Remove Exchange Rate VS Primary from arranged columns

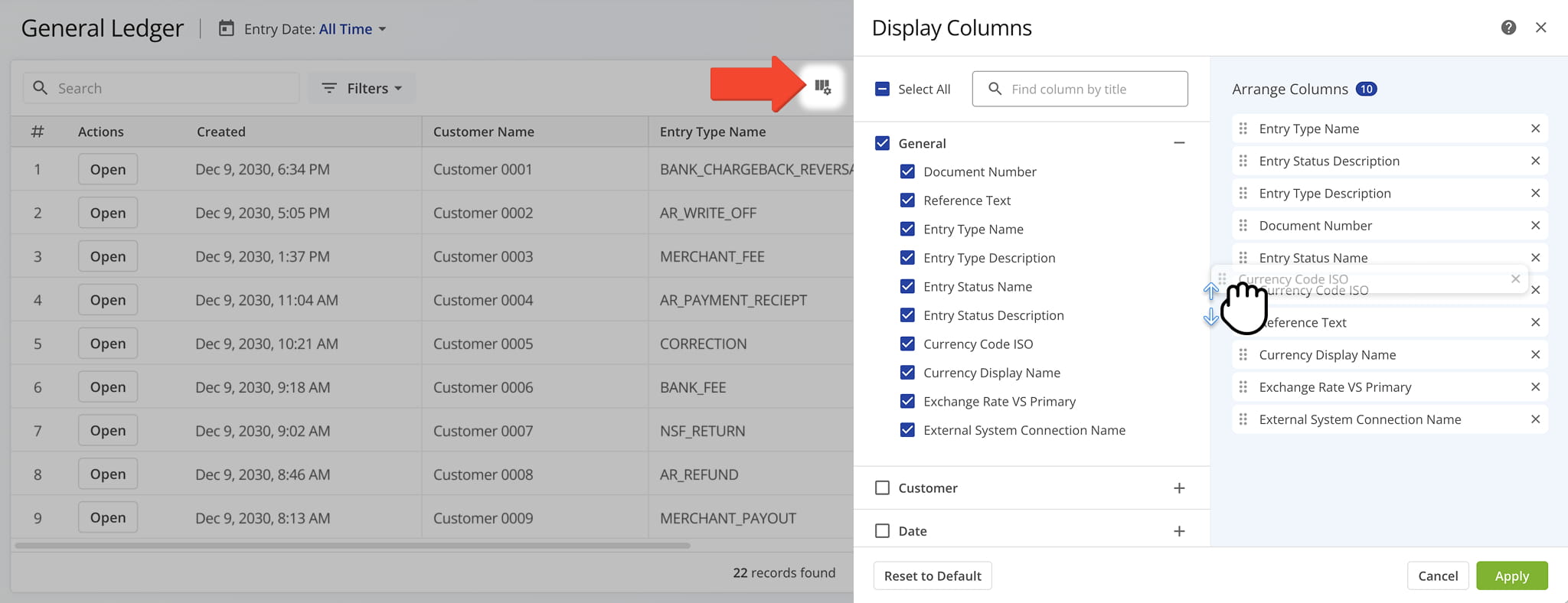[1535, 386]
